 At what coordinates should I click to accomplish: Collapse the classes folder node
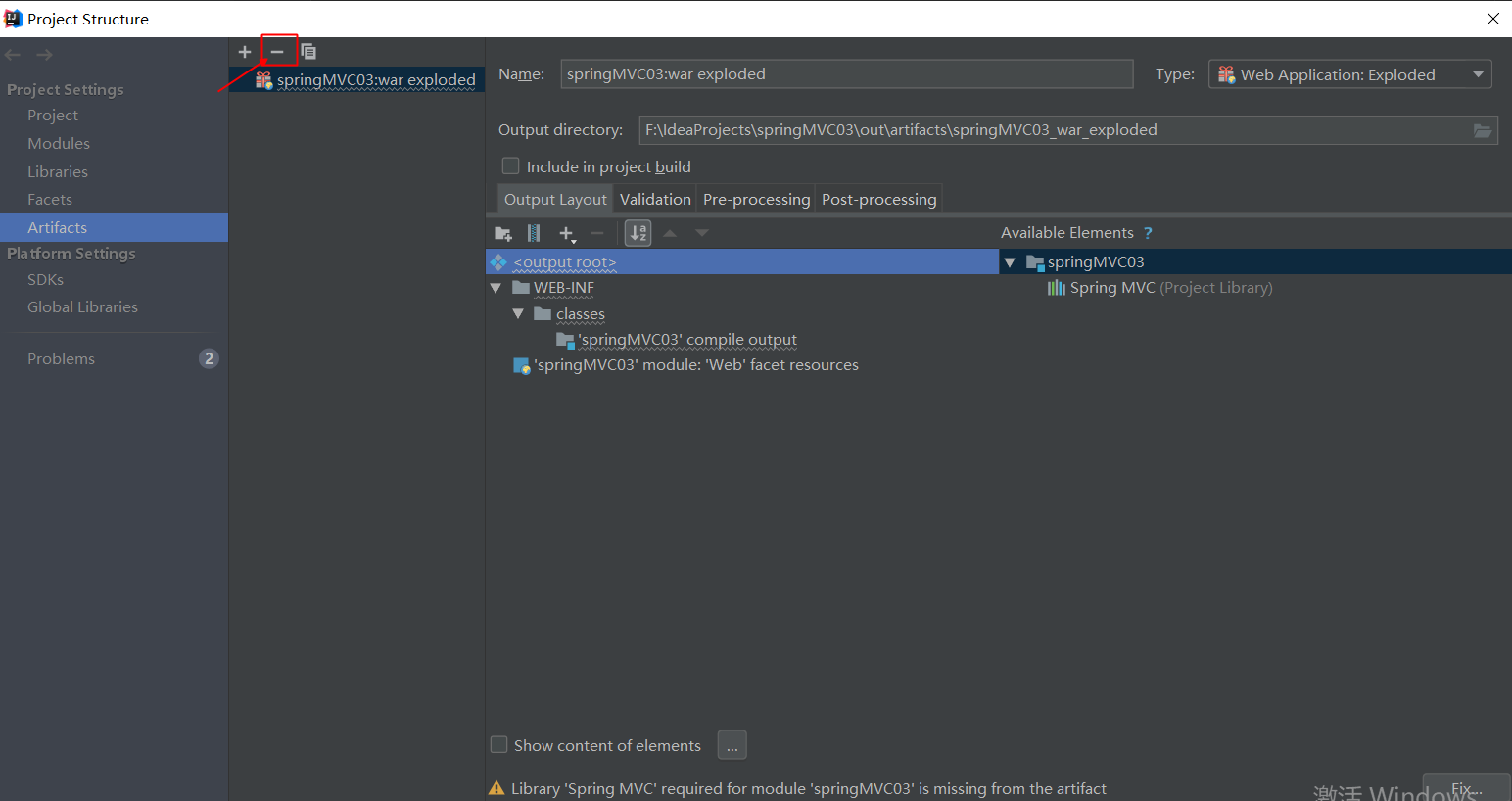[x=518, y=314]
